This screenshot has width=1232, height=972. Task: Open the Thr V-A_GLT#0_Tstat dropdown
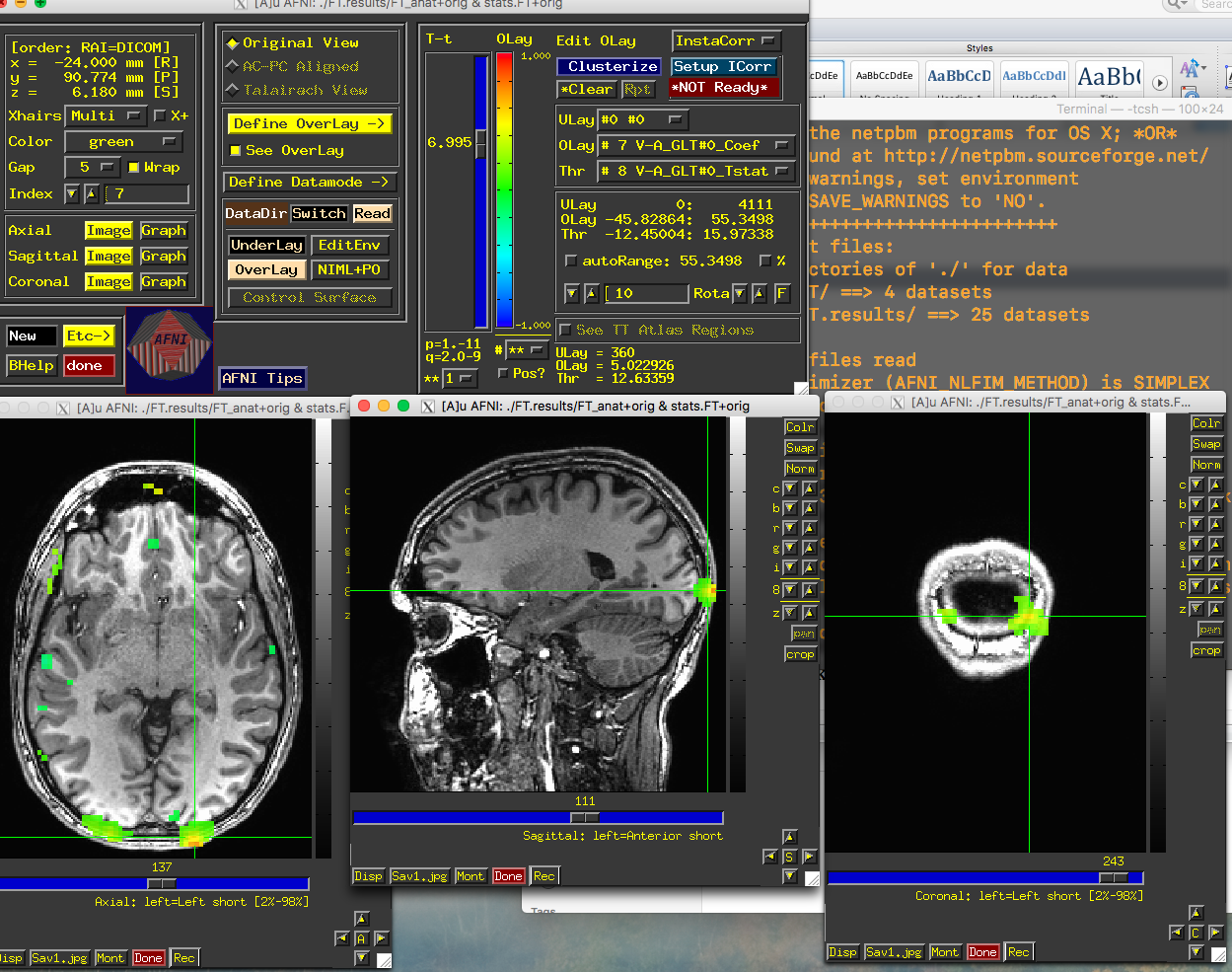click(696, 171)
